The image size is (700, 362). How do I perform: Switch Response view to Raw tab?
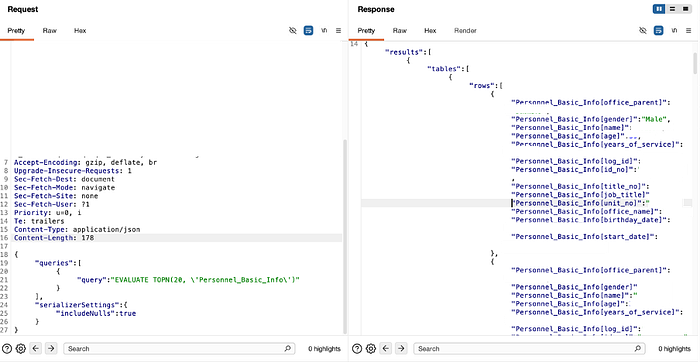coord(400,31)
